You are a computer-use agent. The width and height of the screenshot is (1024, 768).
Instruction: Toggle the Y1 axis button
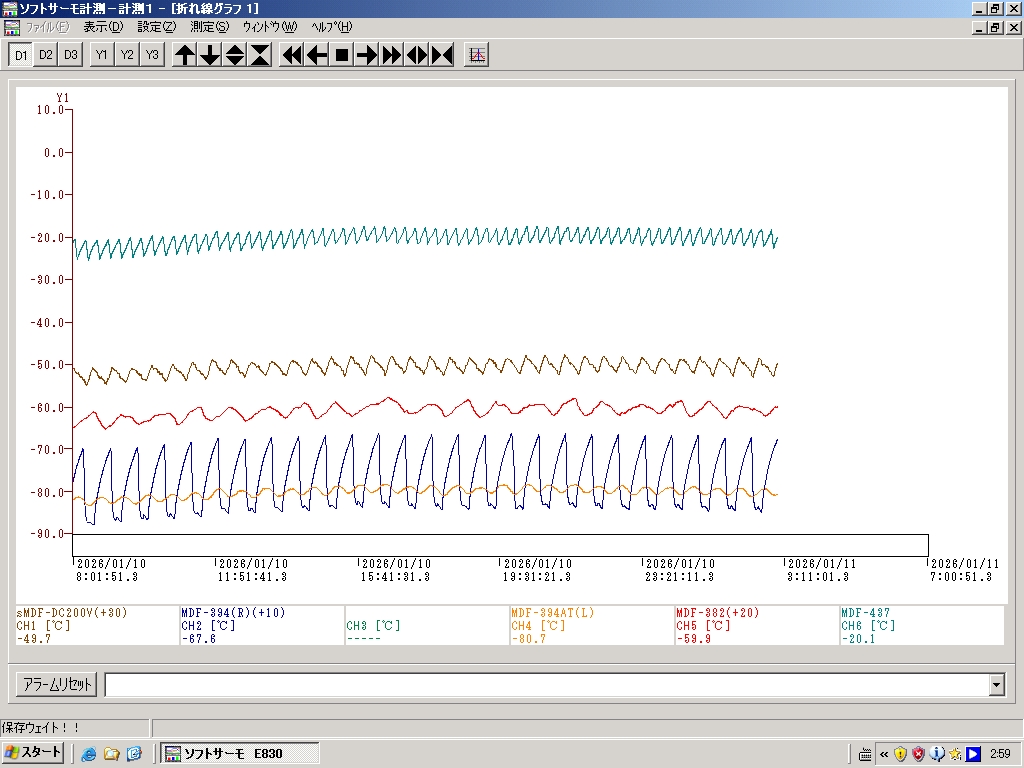pyautogui.click(x=102, y=55)
